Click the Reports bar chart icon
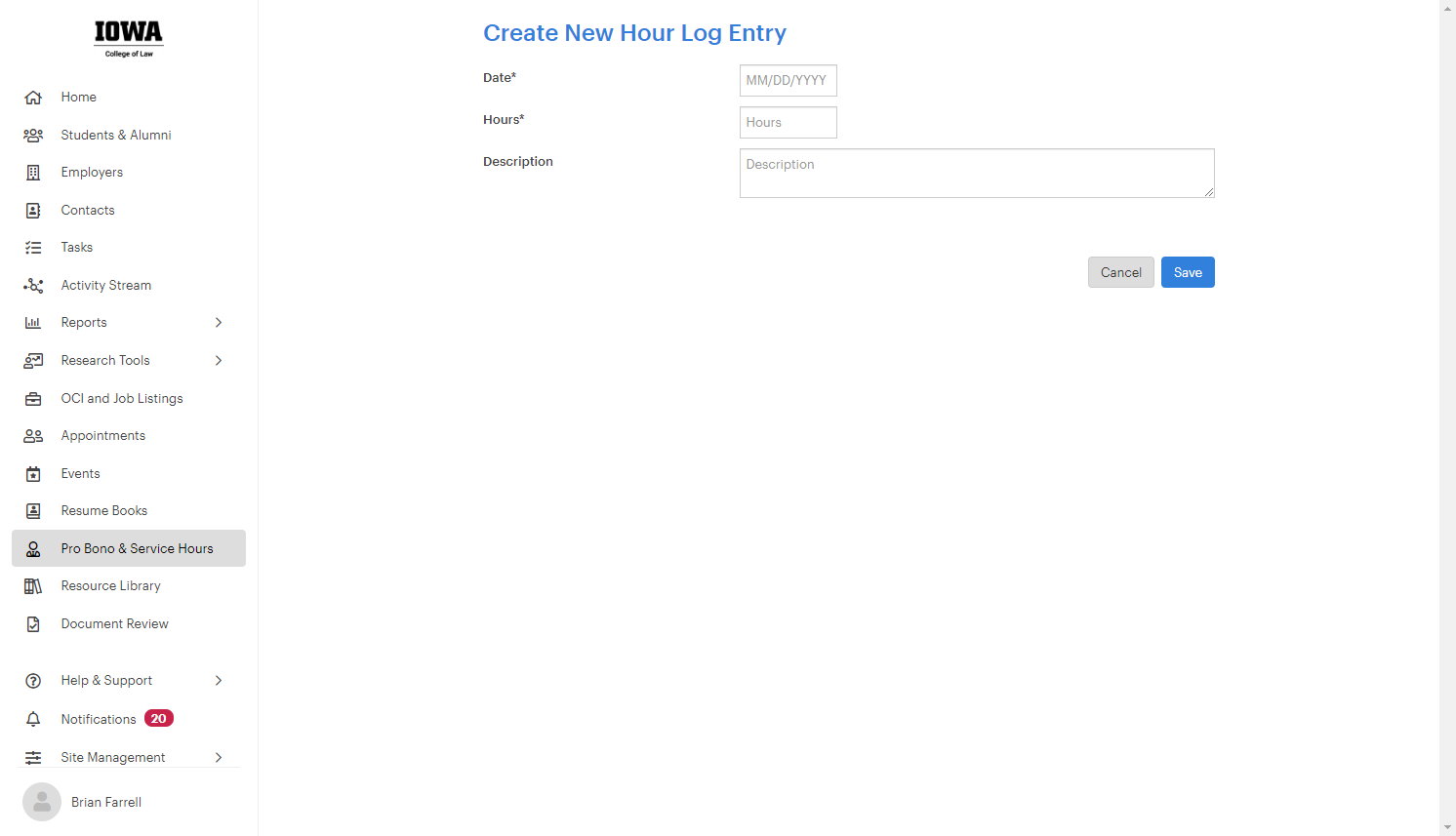Screen dimensions: 1456x836 click(x=33, y=323)
